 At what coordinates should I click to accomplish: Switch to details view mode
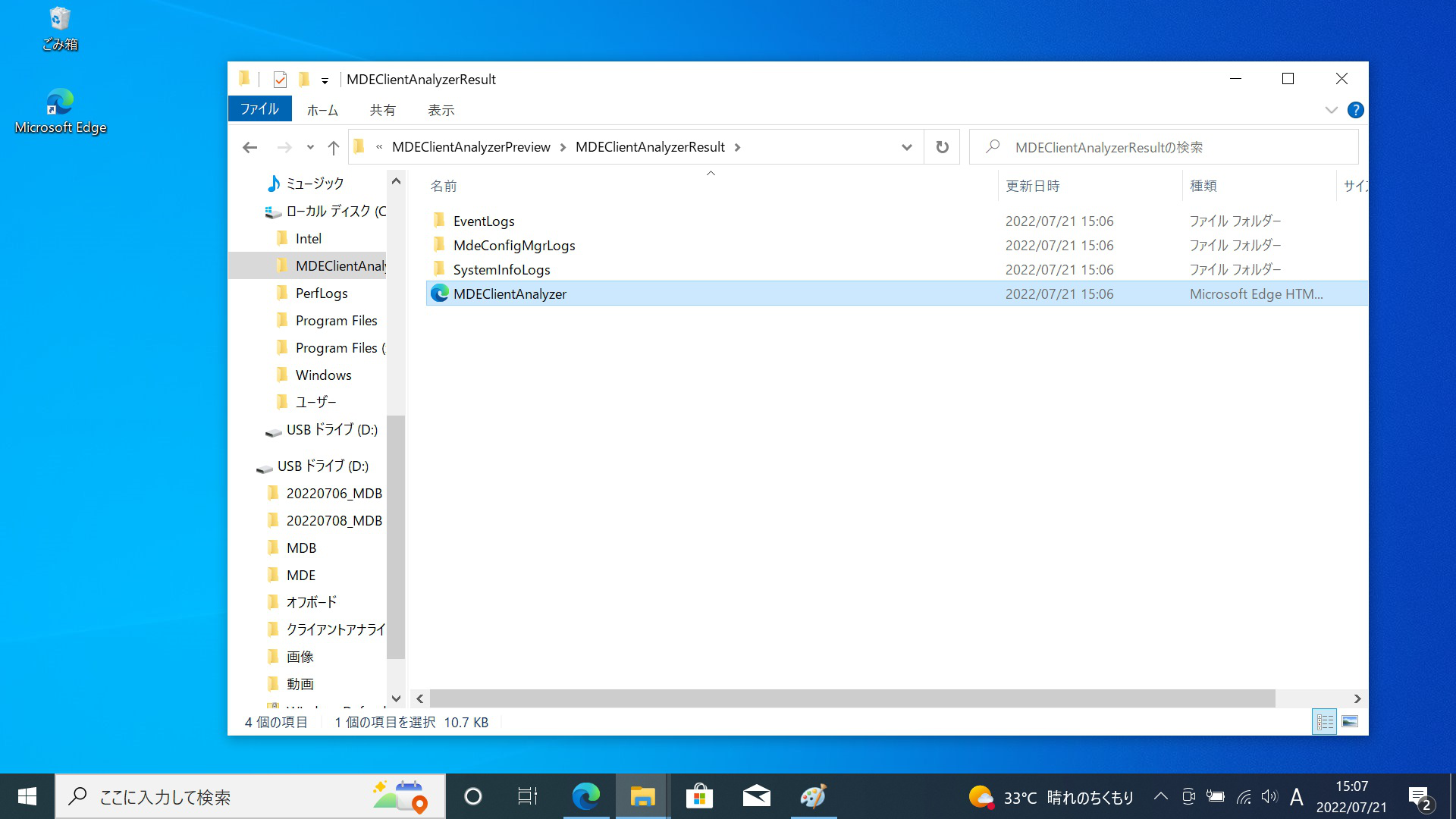[1324, 722]
